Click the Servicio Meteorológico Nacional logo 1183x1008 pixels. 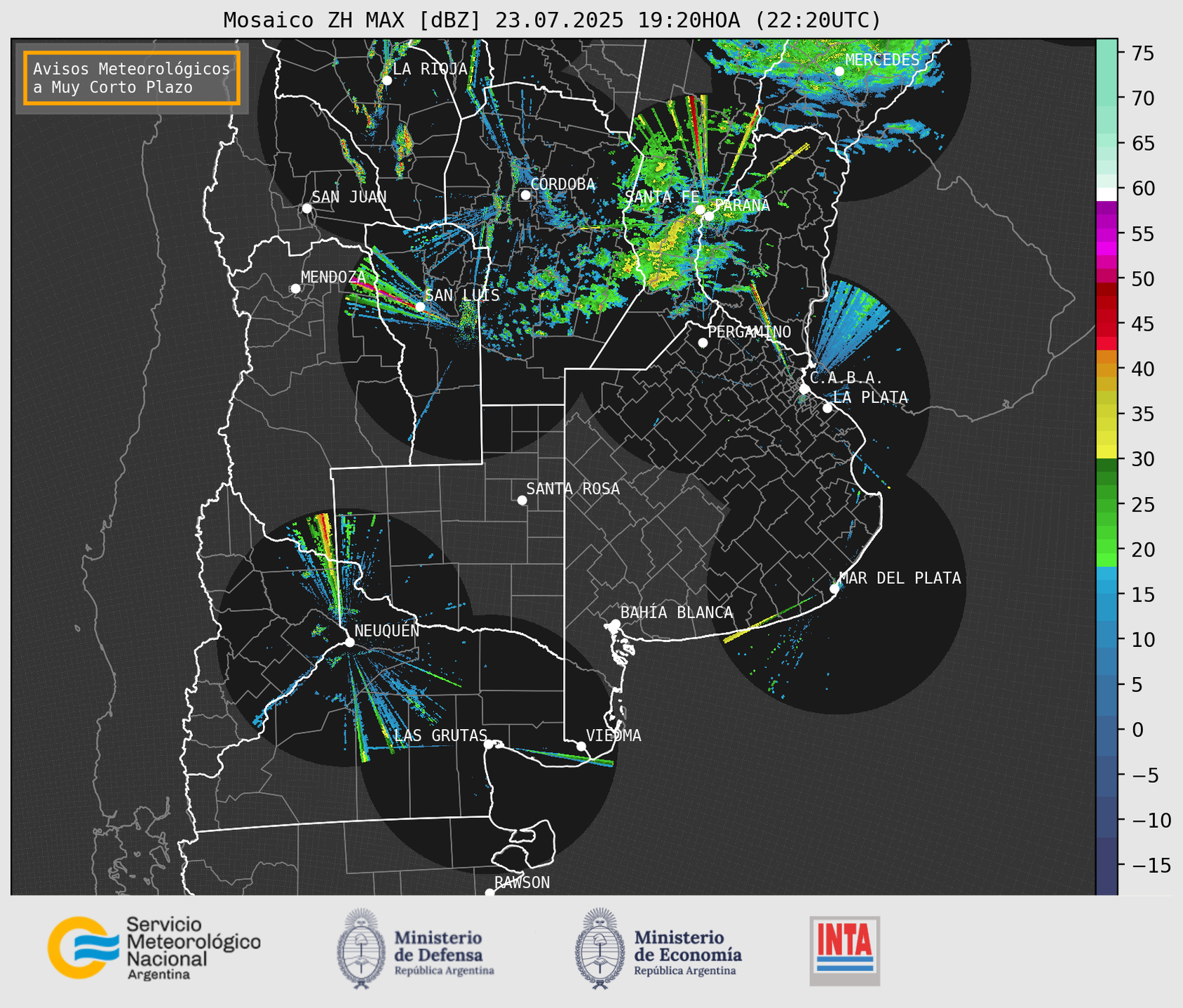pos(154,948)
